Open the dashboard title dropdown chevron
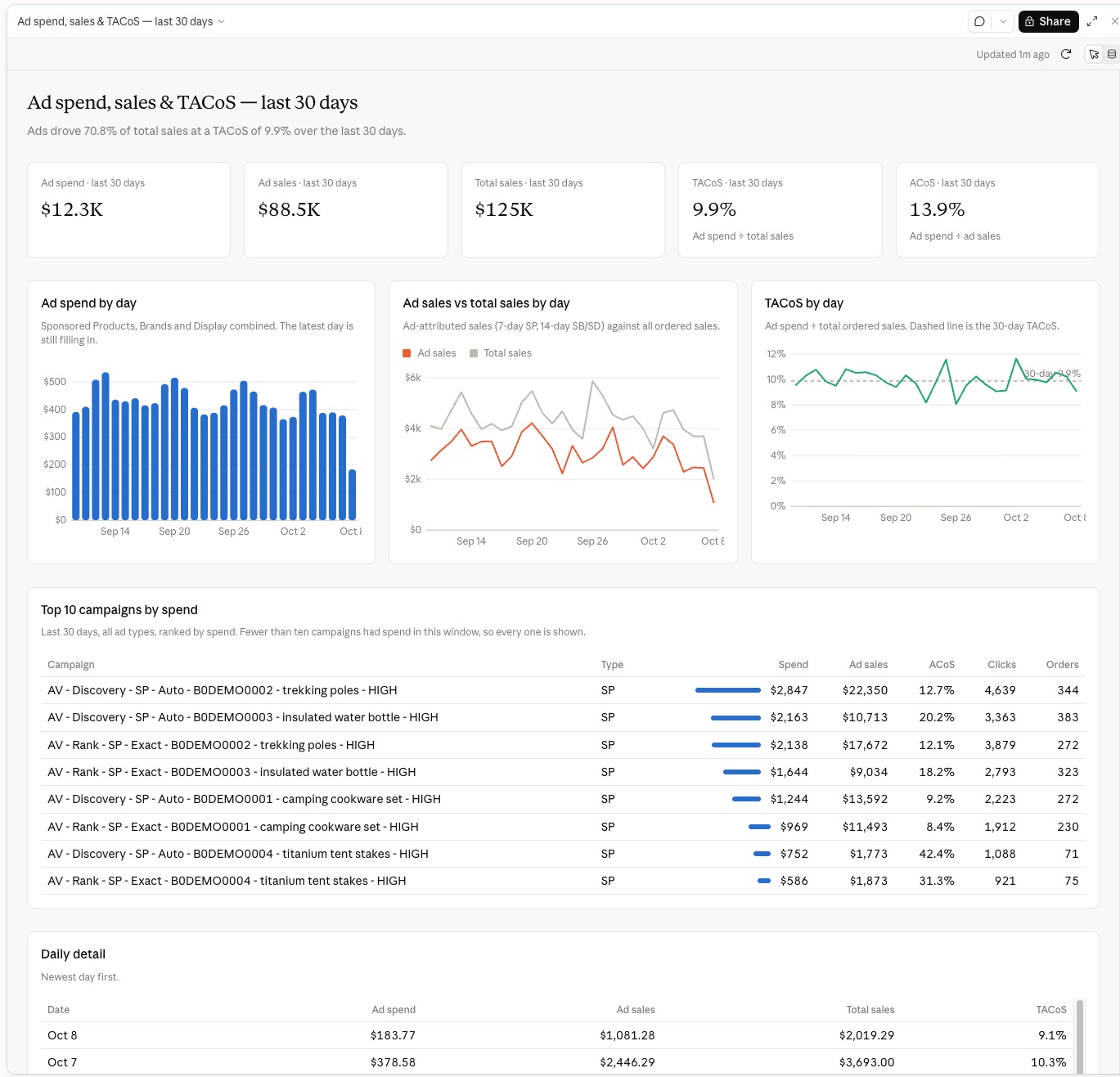This screenshot has width=1120, height=1077. coord(221,21)
